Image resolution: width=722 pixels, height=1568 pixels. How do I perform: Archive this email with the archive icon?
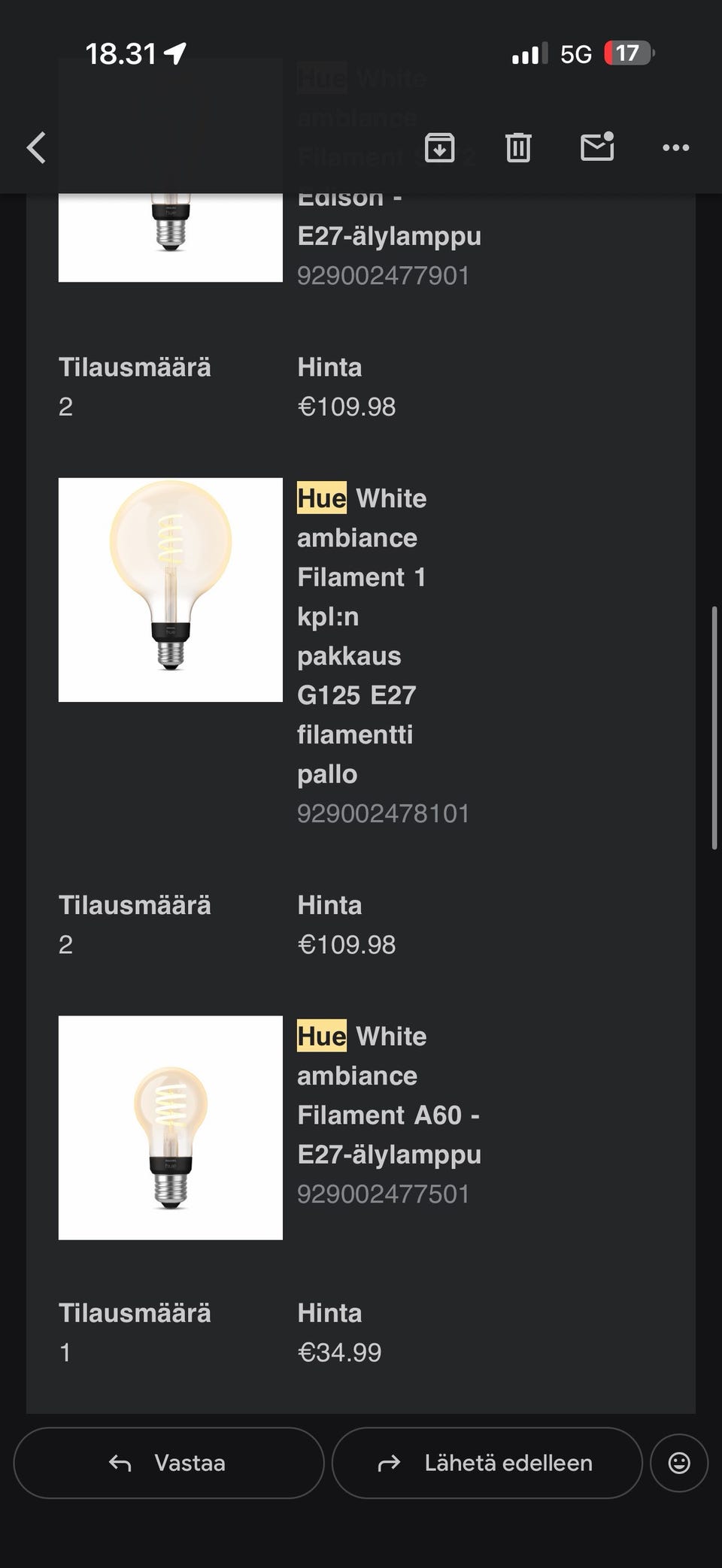pyautogui.click(x=440, y=147)
